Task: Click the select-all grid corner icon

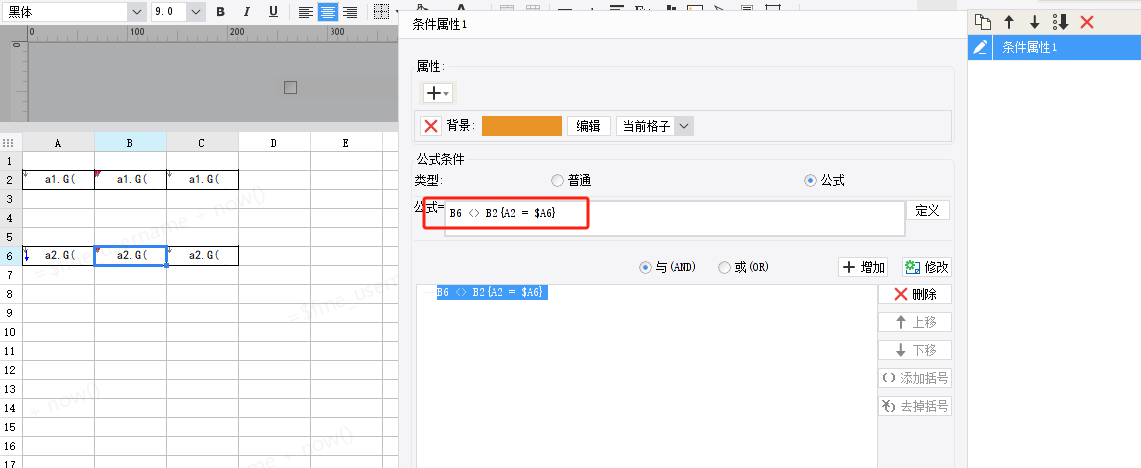Action: tap(9, 143)
